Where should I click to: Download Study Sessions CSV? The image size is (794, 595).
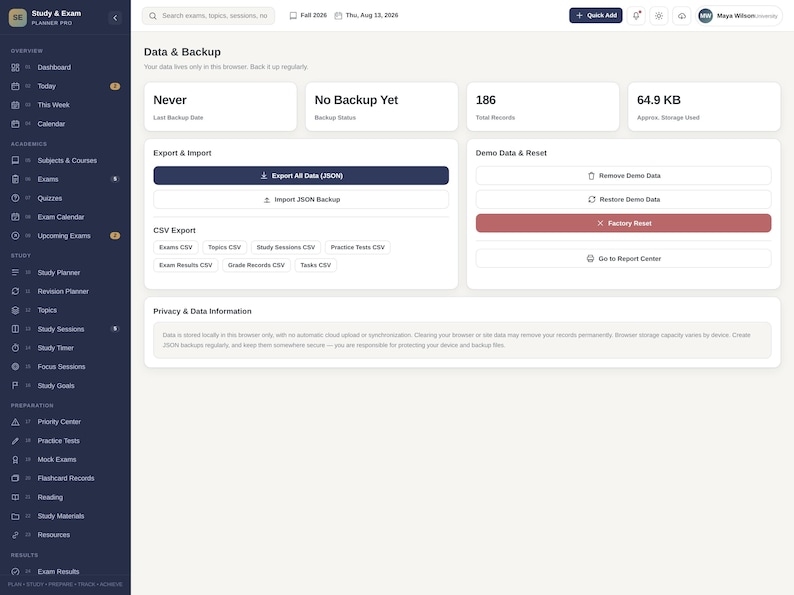[286, 248]
